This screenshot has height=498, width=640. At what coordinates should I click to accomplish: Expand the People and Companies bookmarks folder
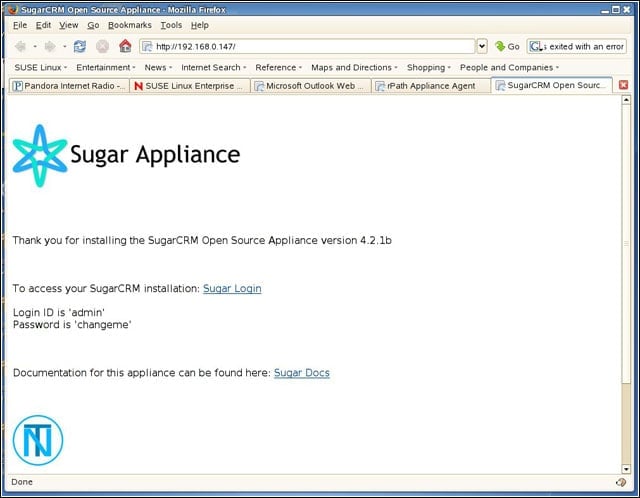pyautogui.click(x=509, y=67)
